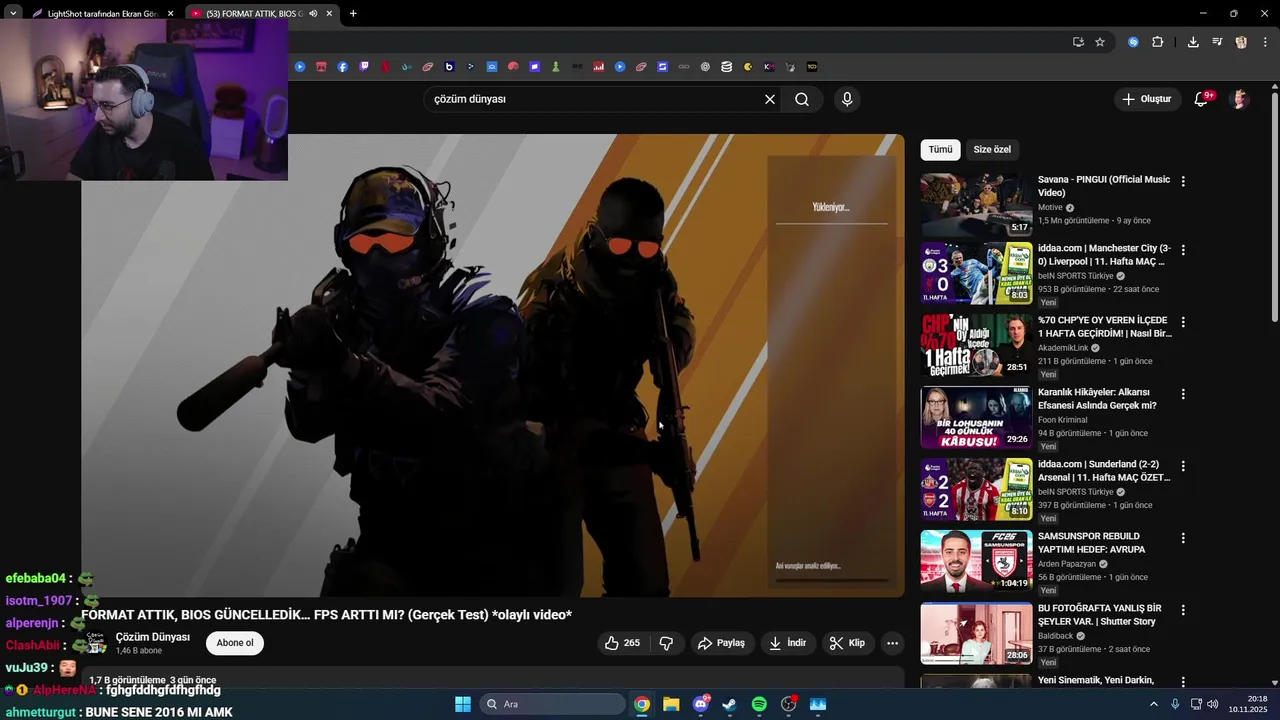Show hidden system tray icons

point(1153,704)
